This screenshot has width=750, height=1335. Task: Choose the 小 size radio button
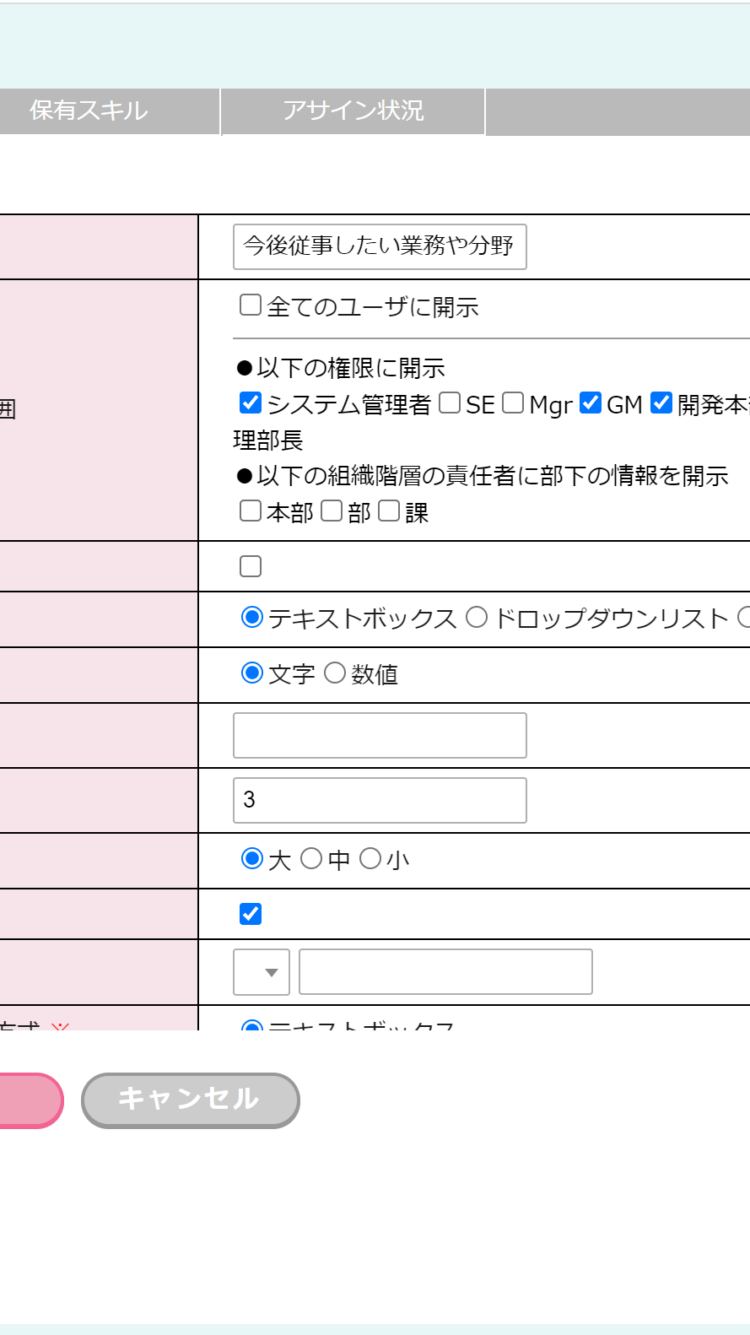click(370, 859)
